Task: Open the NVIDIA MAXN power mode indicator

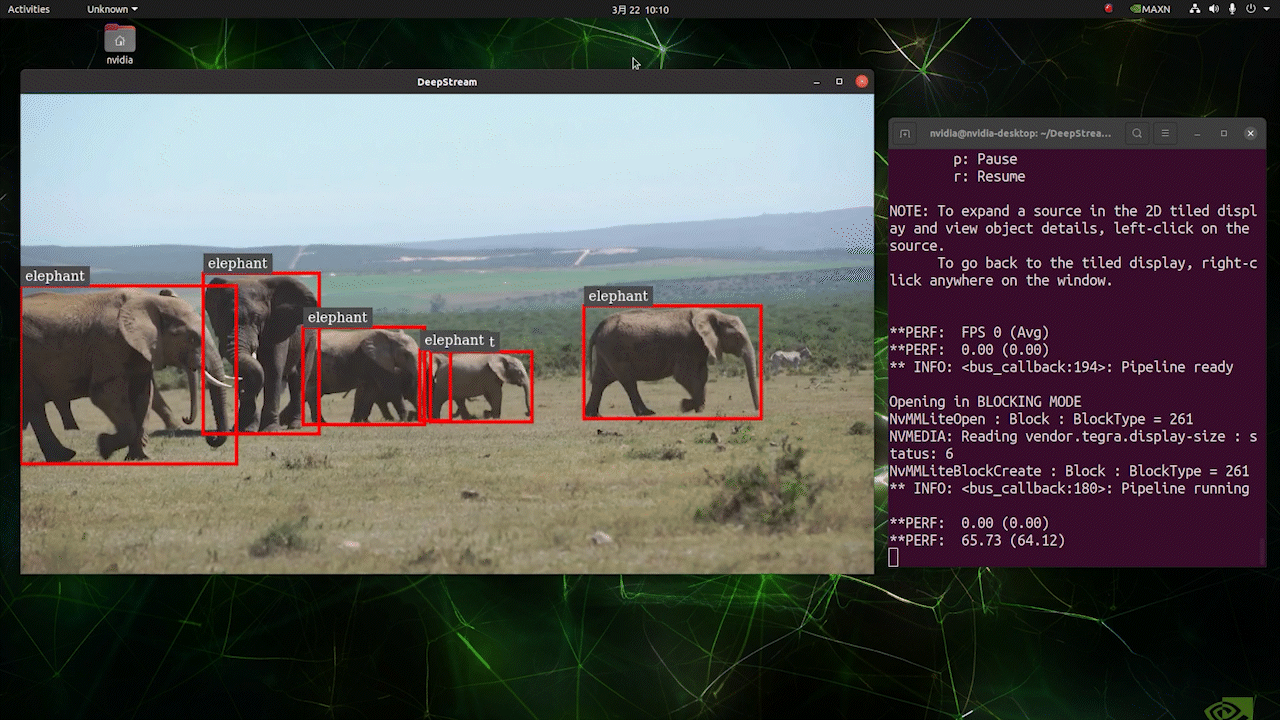Action: (1150, 9)
